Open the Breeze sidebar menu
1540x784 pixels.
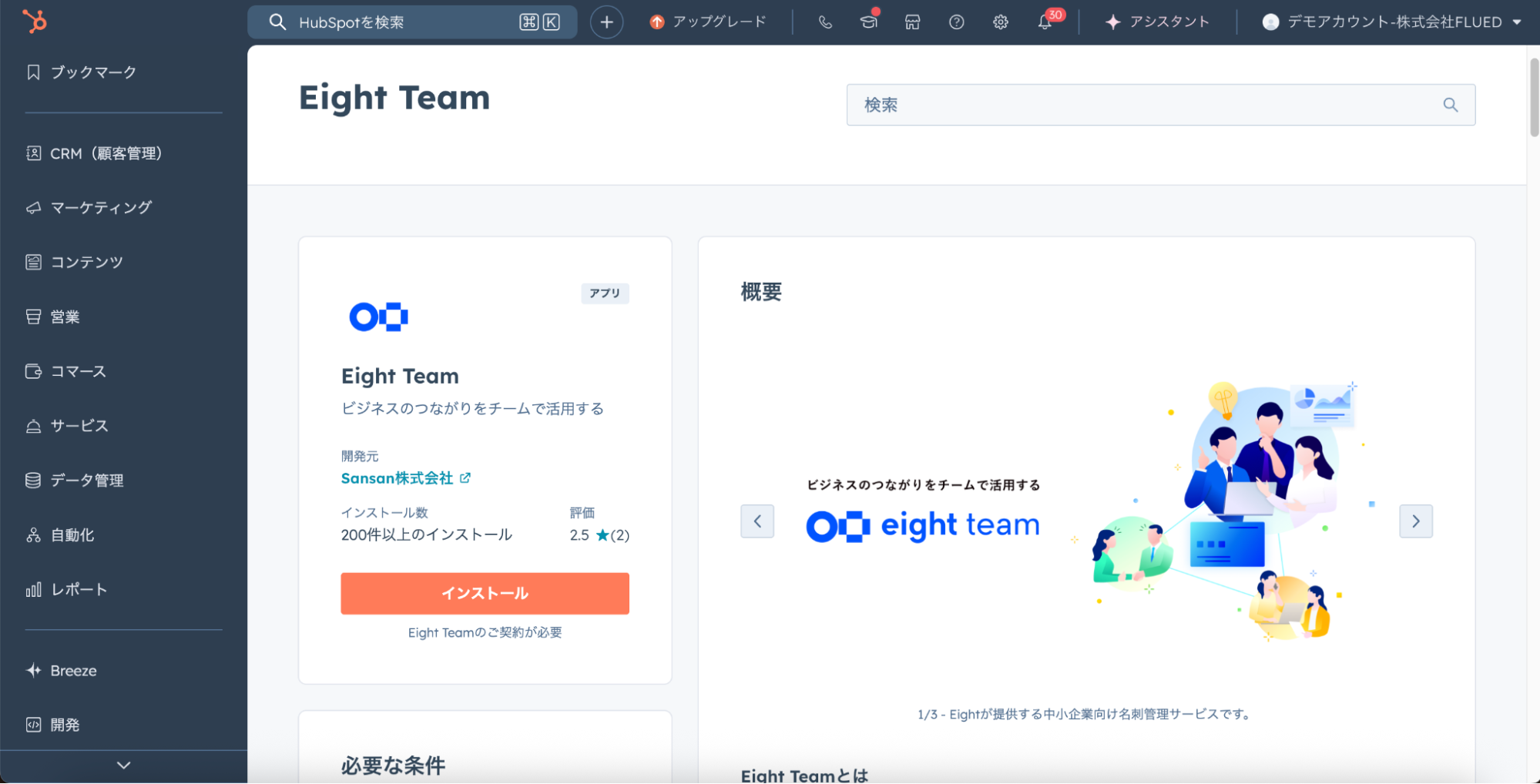pos(73,671)
